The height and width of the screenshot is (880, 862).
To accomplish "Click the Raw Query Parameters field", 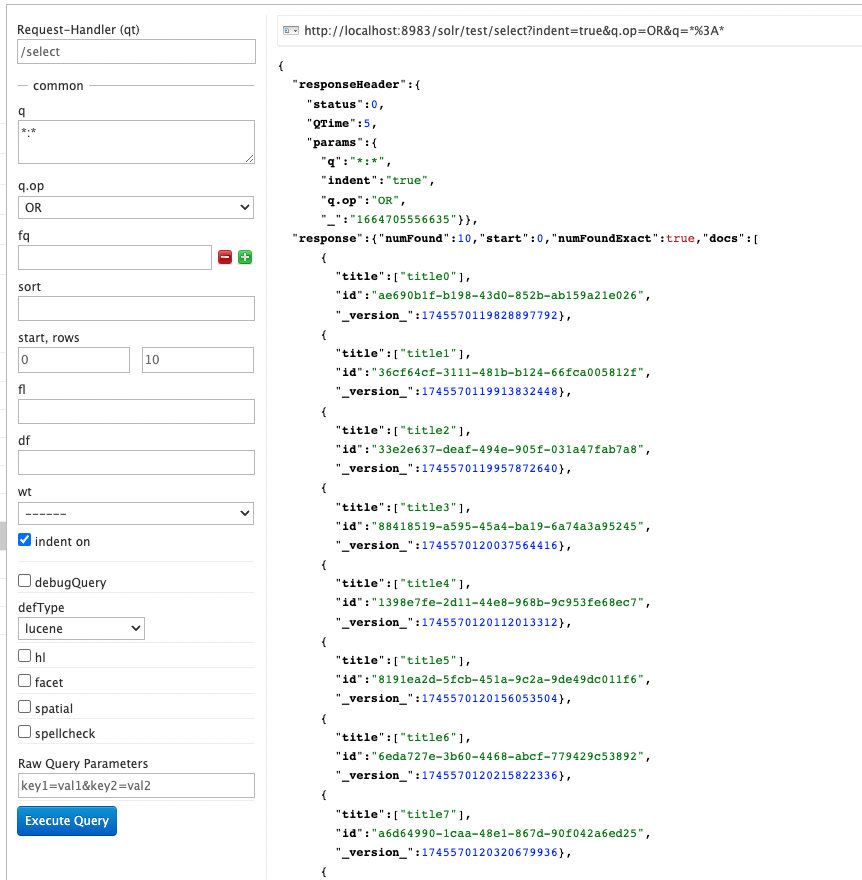I will (x=136, y=786).
